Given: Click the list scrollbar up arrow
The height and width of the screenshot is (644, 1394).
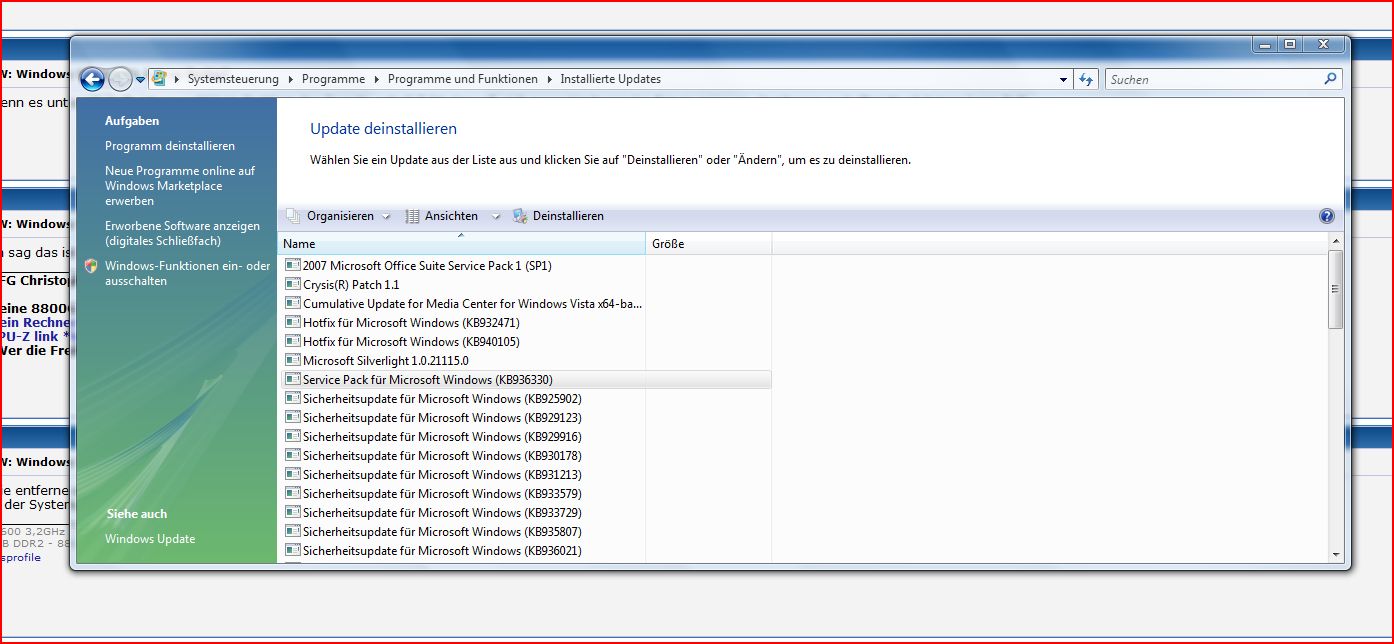Looking at the screenshot, I should [1335, 241].
